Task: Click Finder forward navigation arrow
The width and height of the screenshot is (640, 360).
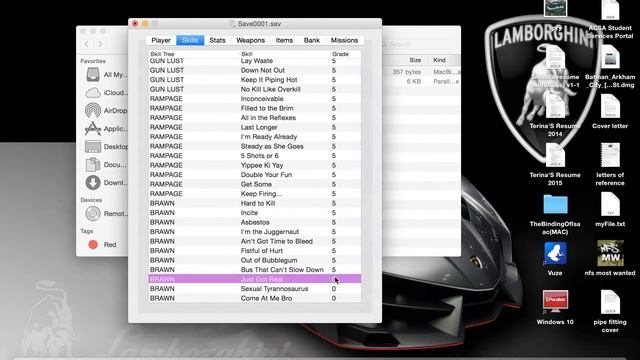Action: pyautogui.click(x=100, y=44)
